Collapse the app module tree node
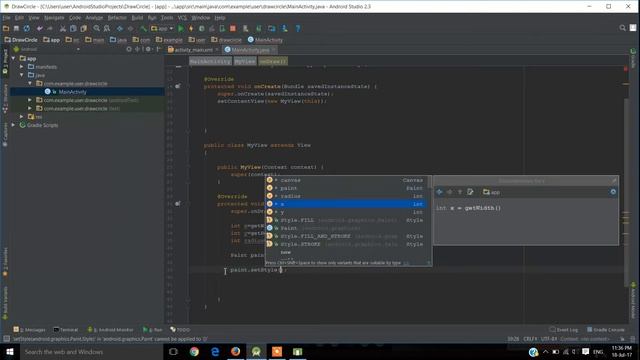 click(x=13, y=58)
